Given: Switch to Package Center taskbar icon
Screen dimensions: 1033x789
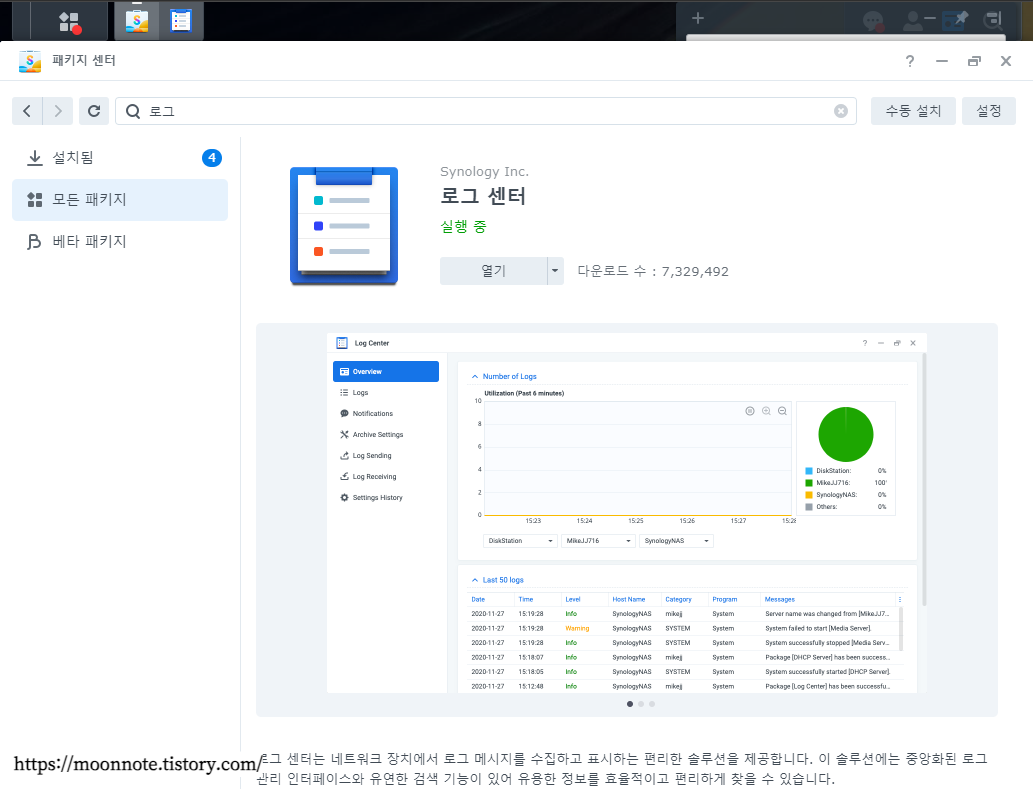Looking at the screenshot, I should click(x=137, y=21).
